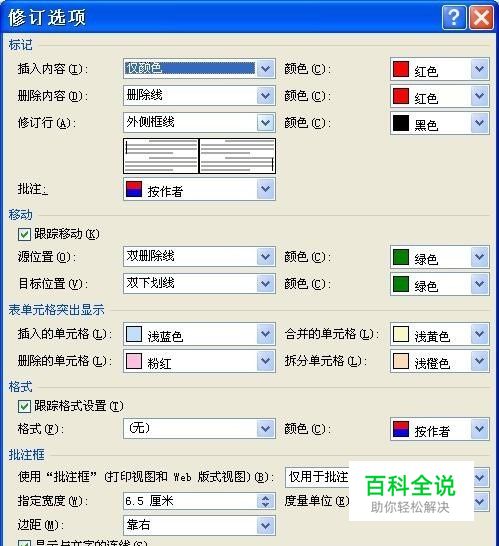Click the light yellow merged cells swatch
This screenshot has width=499, height=546.
[400, 334]
